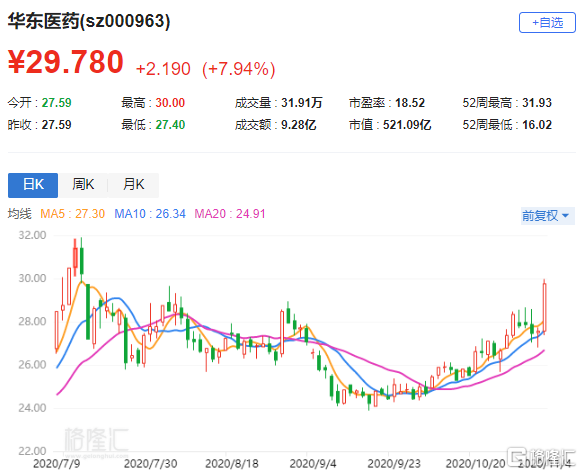Image resolution: width=582 pixels, height=474 pixels.
Task: Switch to the 日K daily chart tab
Action: tap(33, 184)
